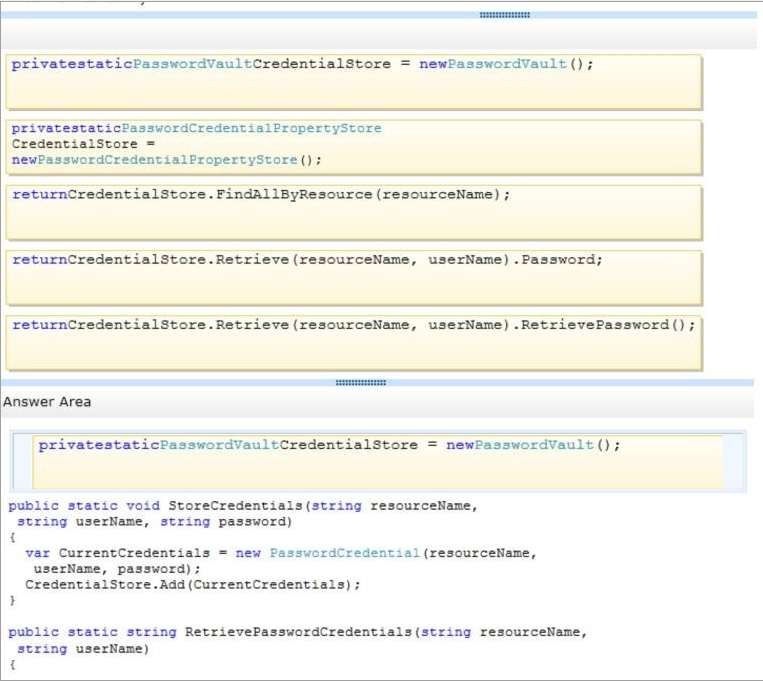Viewport: 763px width, 681px height.
Task: Click the StoreCredentials method signature line
Action: (x=243, y=506)
